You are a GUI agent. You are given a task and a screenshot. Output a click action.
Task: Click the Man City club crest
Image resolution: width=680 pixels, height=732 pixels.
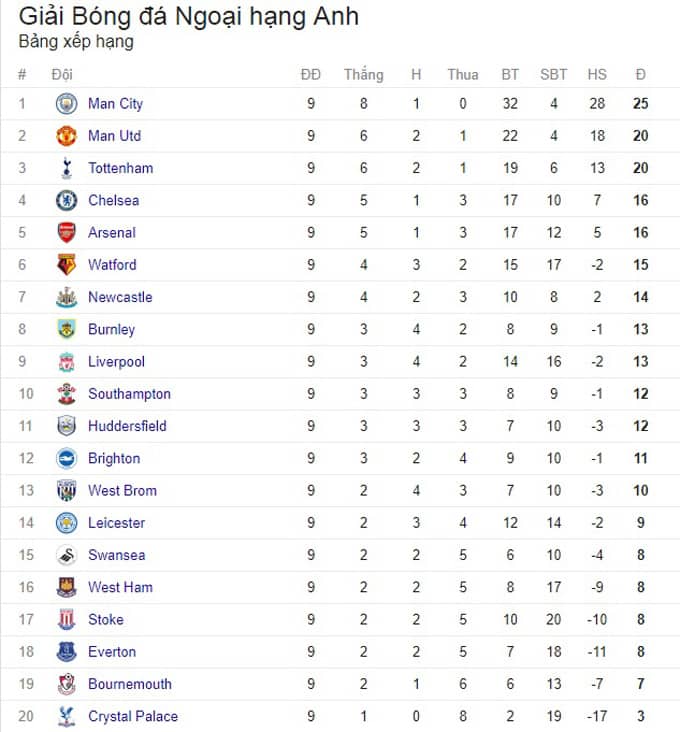[66, 104]
